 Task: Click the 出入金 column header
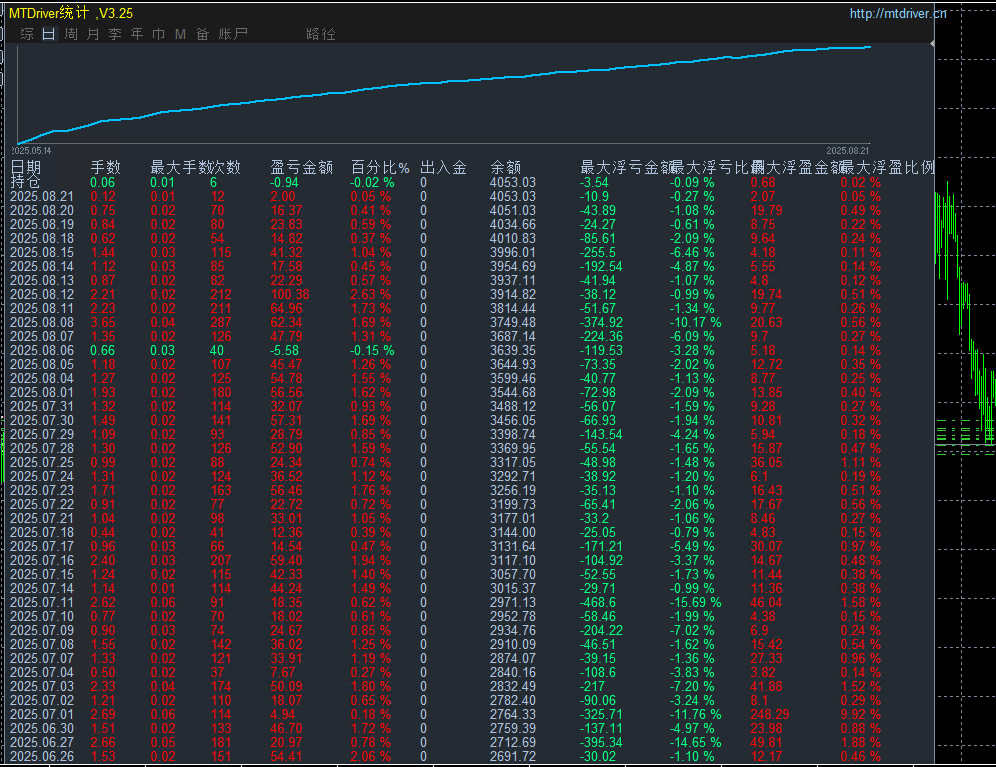[443, 167]
